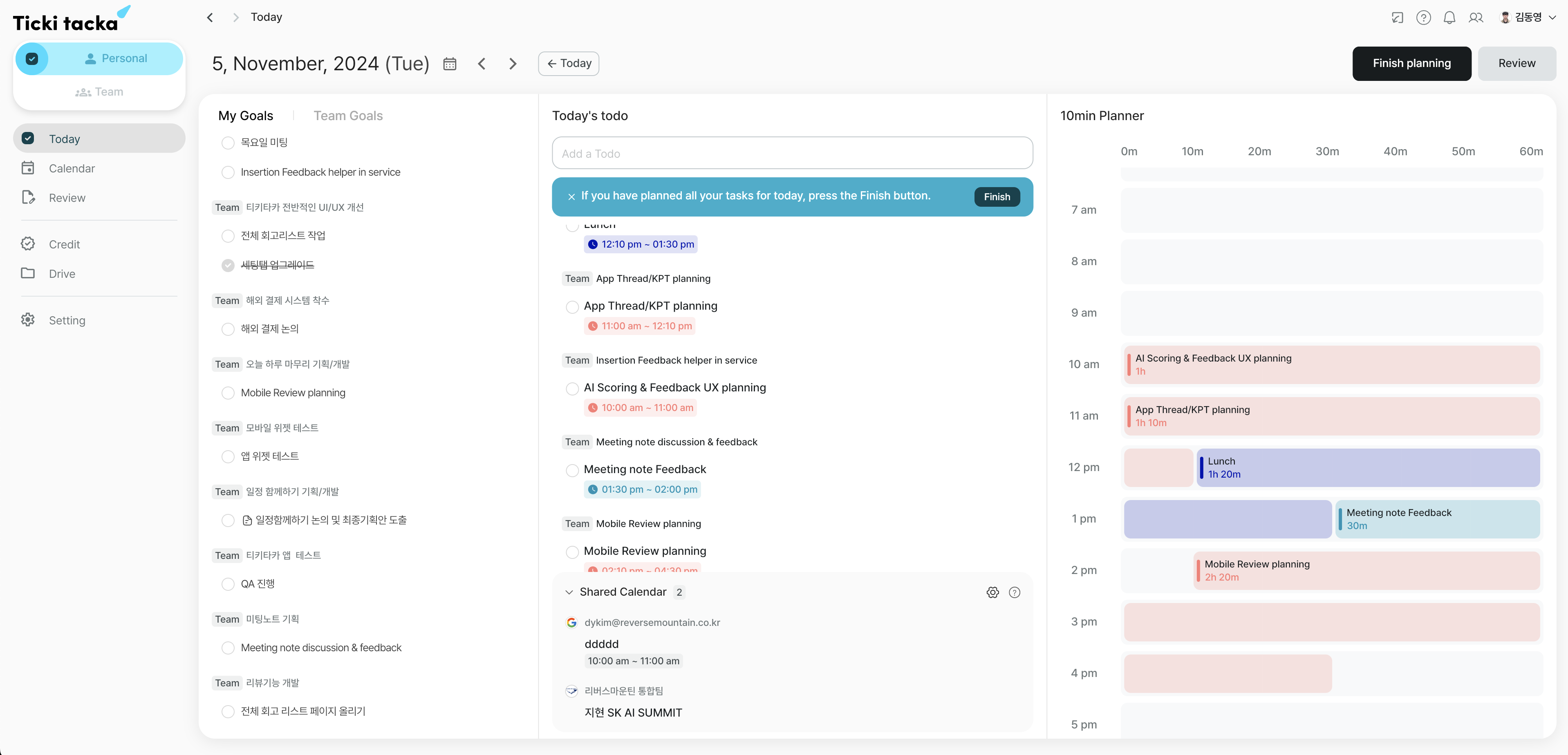Collapse the Shared Calendar section
The height and width of the screenshot is (755, 1568).
click(569, 592)
